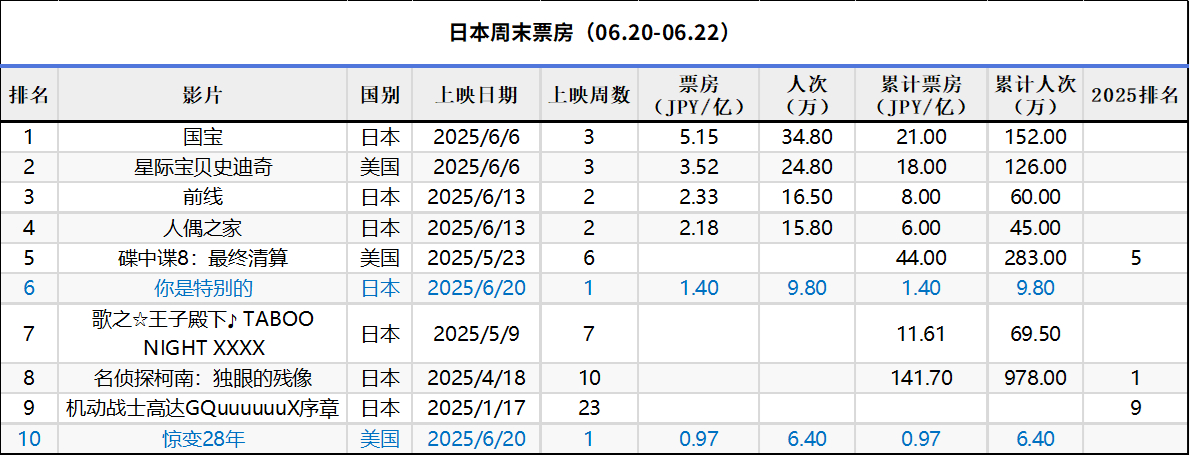
Task: Select cumulative attendance 126.00
Action: [x=1035, y=168]
